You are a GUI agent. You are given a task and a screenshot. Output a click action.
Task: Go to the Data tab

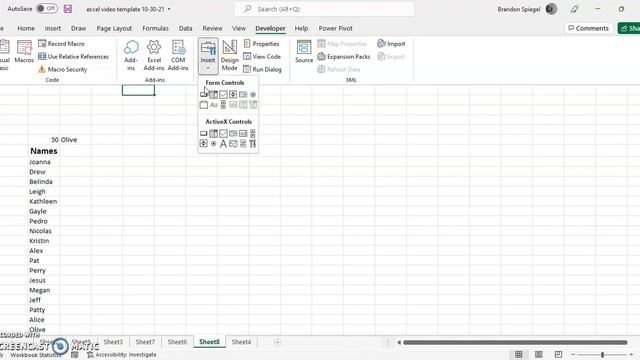pos(185,28)
